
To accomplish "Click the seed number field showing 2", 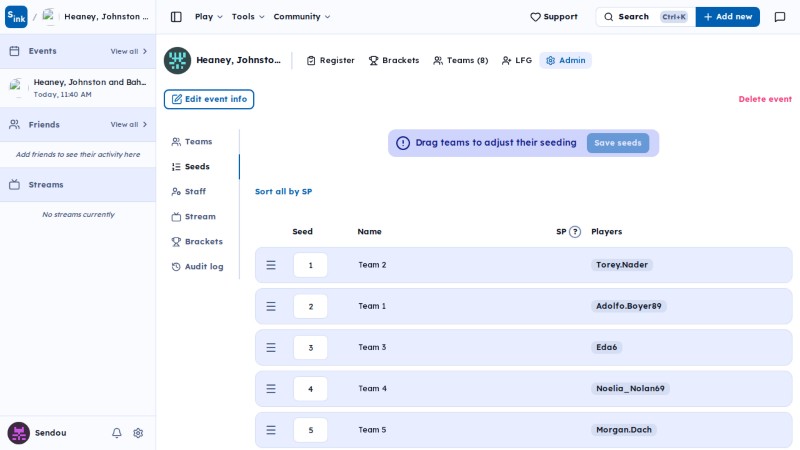I will [x=310, y=307].
